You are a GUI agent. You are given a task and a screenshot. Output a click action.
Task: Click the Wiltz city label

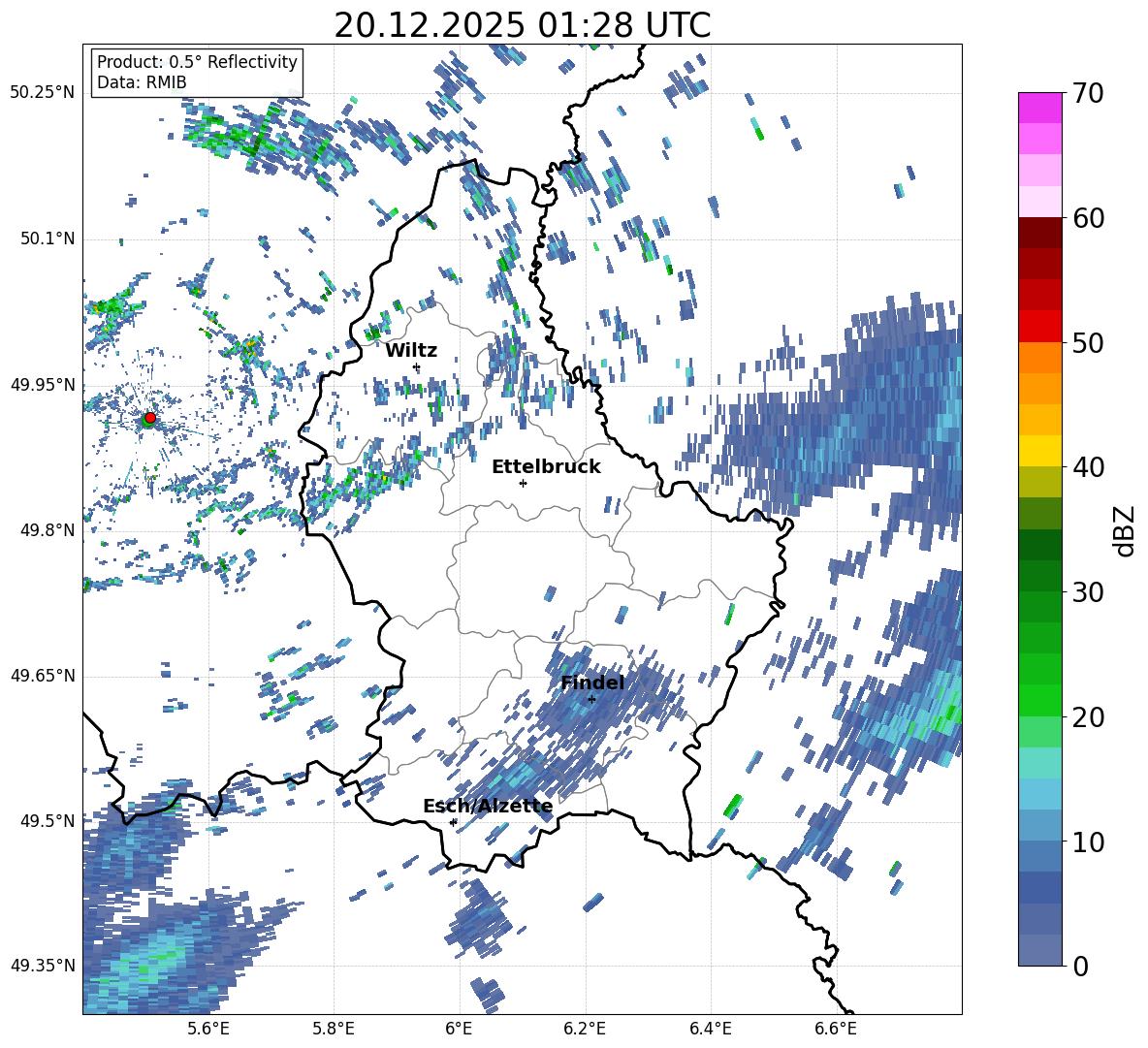click(x=411, y=350)
